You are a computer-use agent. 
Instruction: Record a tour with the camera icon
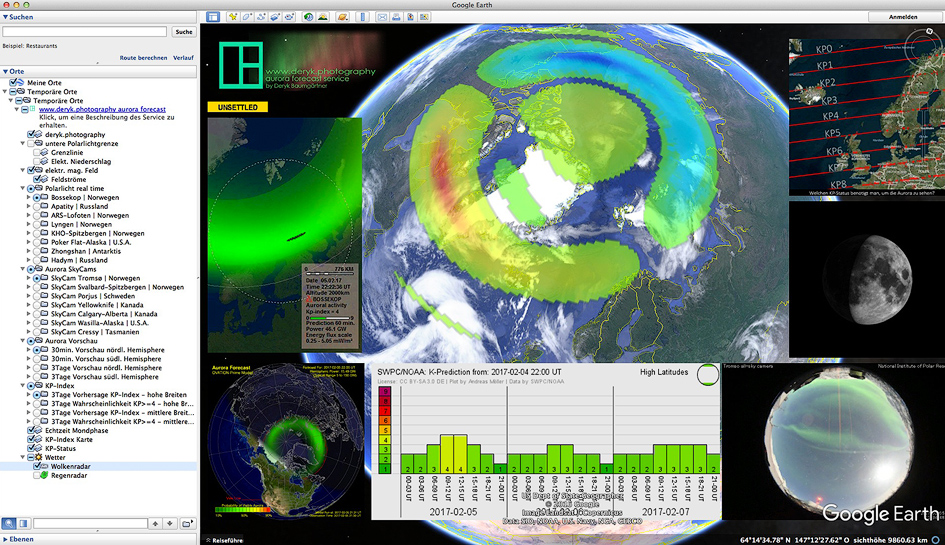pos(289,17)
